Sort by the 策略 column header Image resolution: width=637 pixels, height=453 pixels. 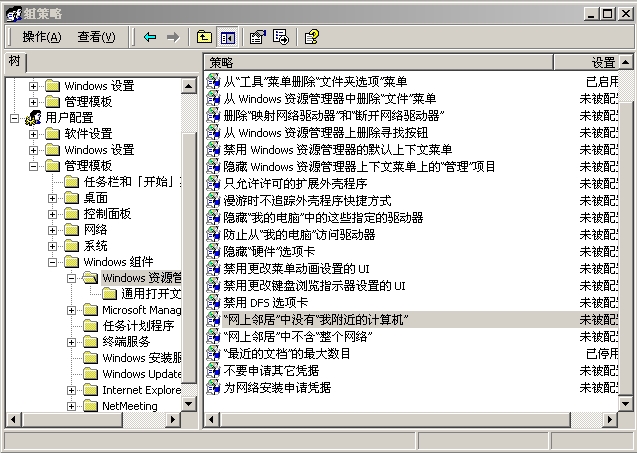coord(379,63)
